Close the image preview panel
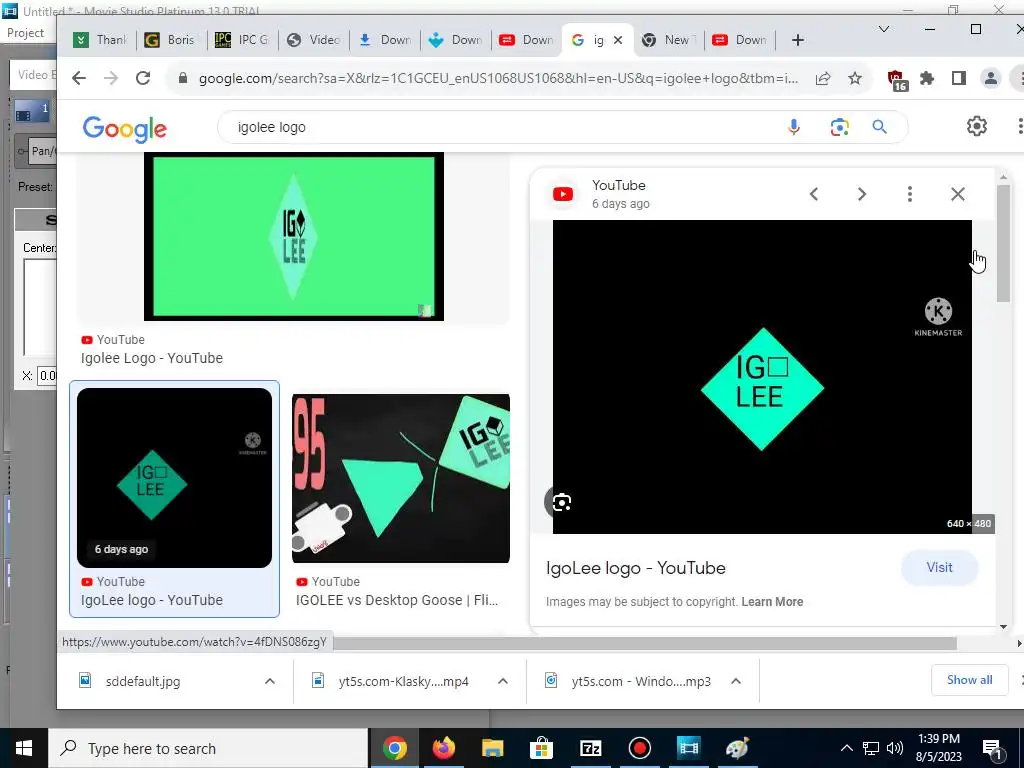 [x=957, y=194]
